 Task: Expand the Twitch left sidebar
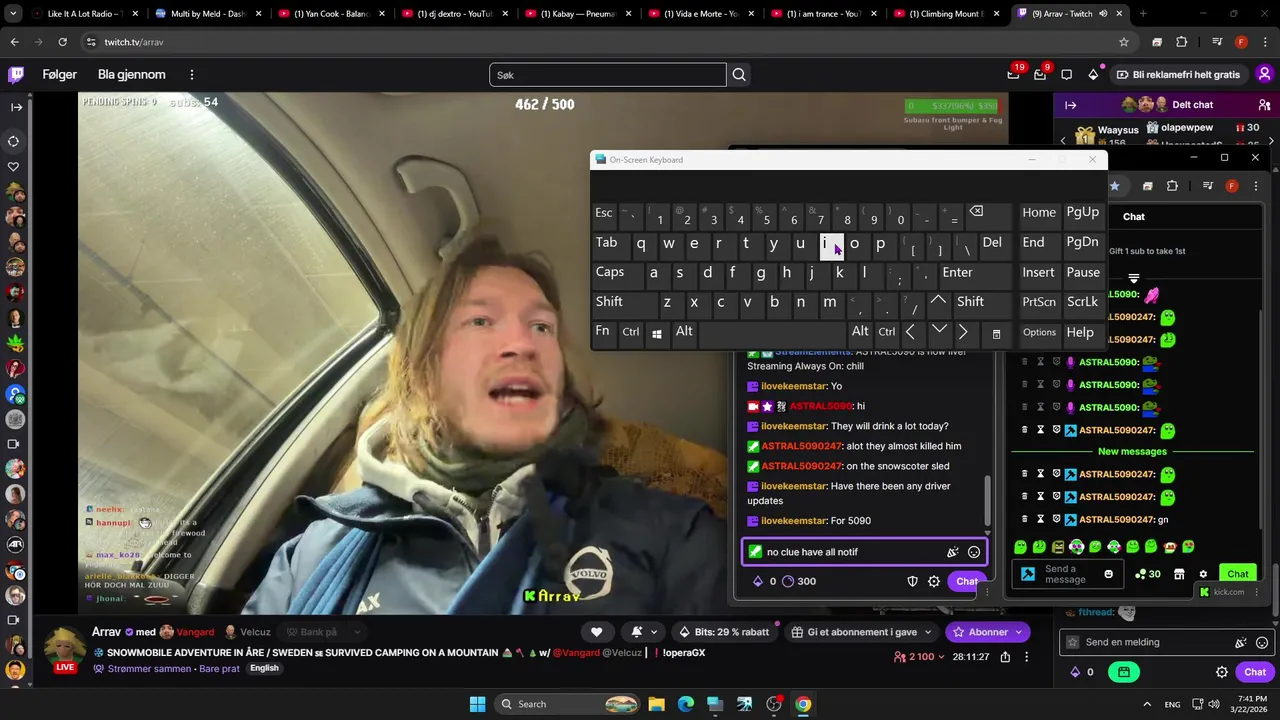tap(16, 107)
